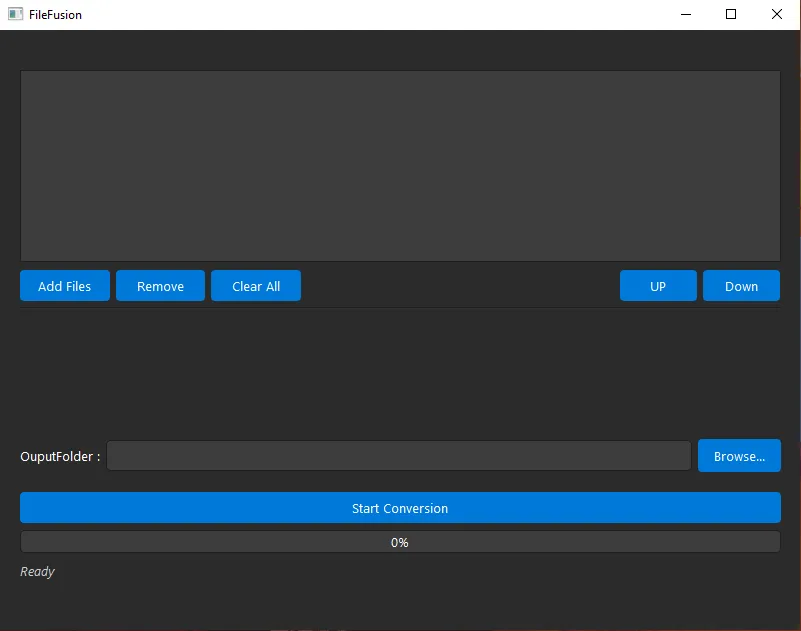Screen dimensions: 801x631
Task: Click the FileFusion title text
Action: pyautogui.click(x=56, y=15)
